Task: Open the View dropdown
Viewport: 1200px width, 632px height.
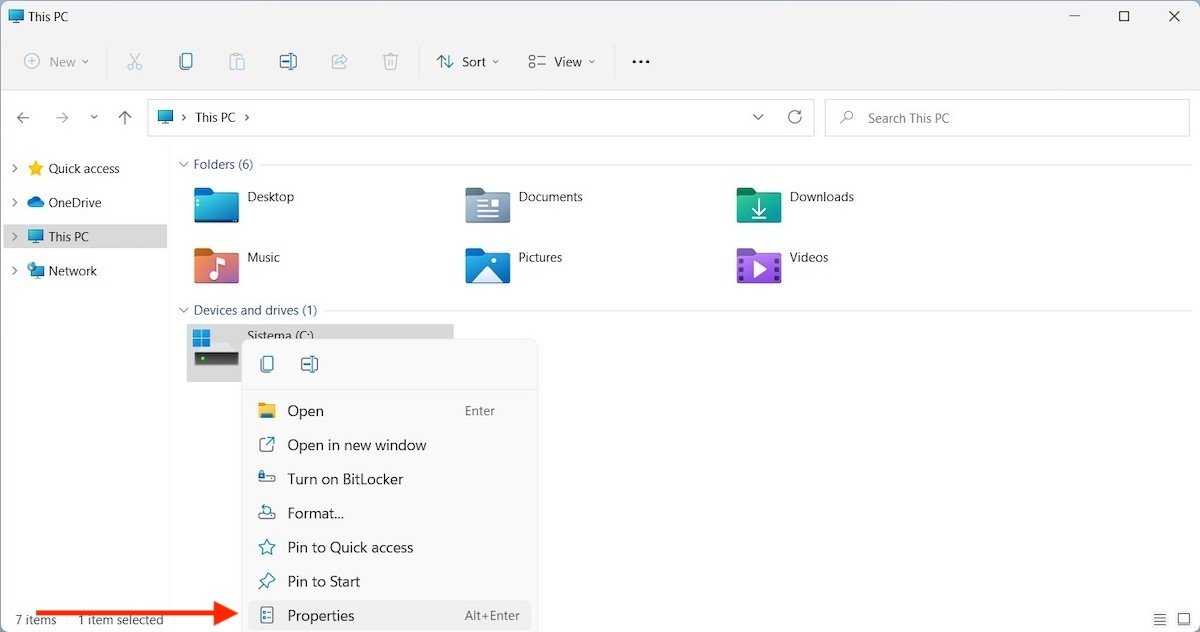Action: (561, 62)
